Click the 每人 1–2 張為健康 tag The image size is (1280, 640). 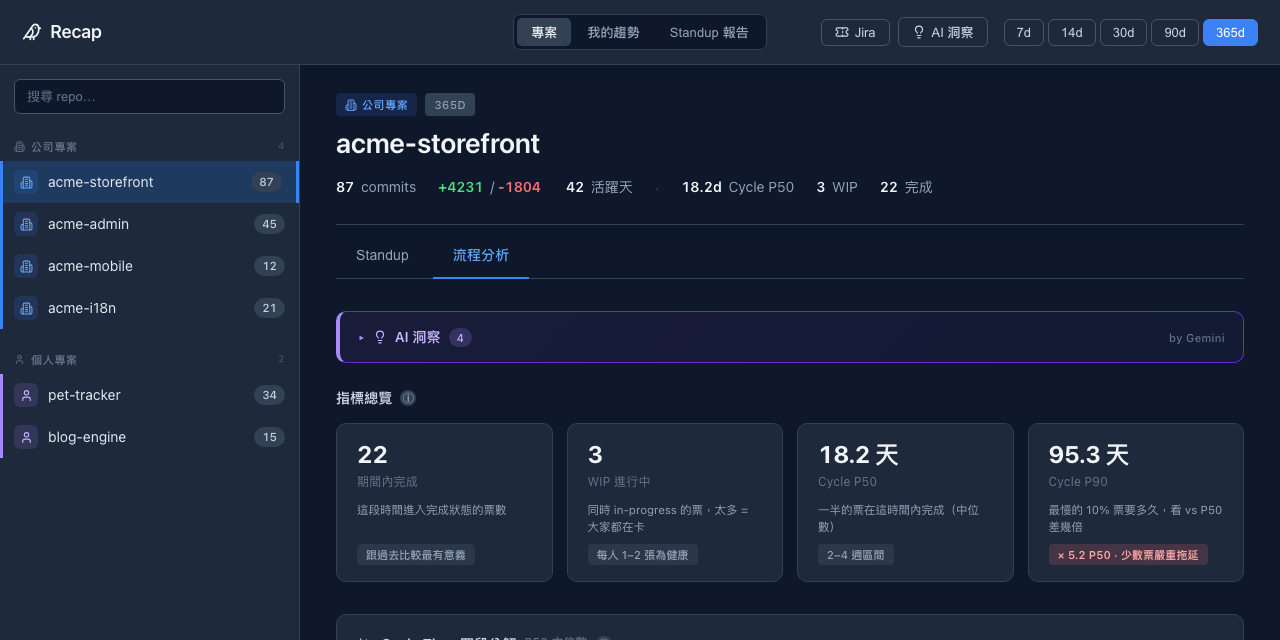(x=643, y=555)
